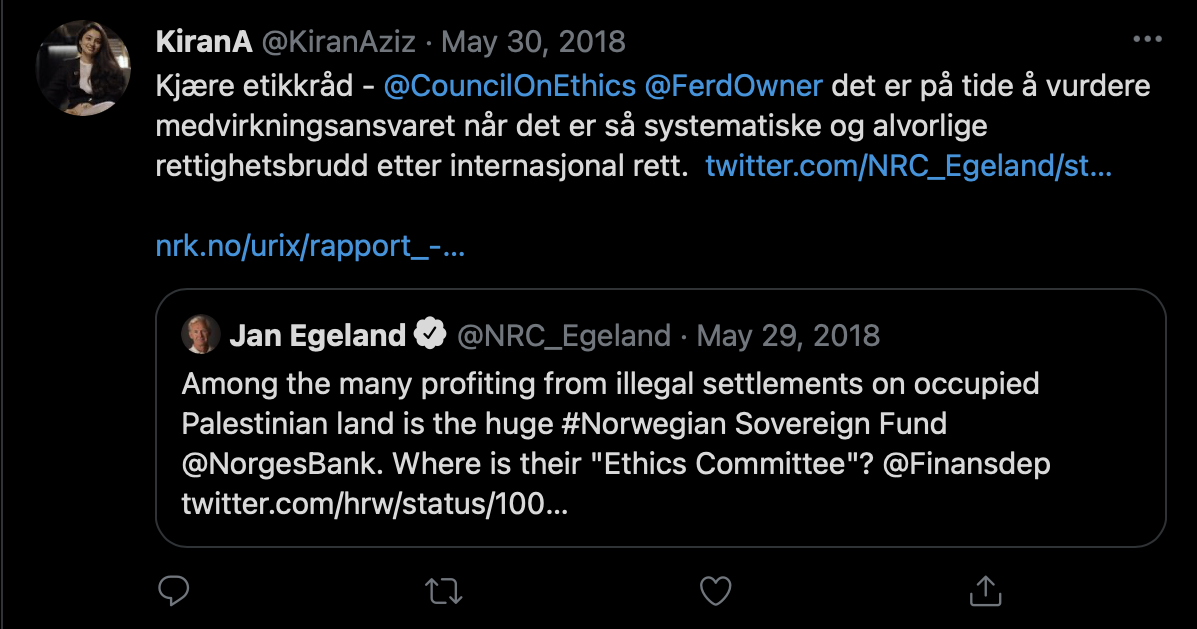Click the @KiranAziz handle
The height and width of the screenshot is (629, 1197).
343,42
